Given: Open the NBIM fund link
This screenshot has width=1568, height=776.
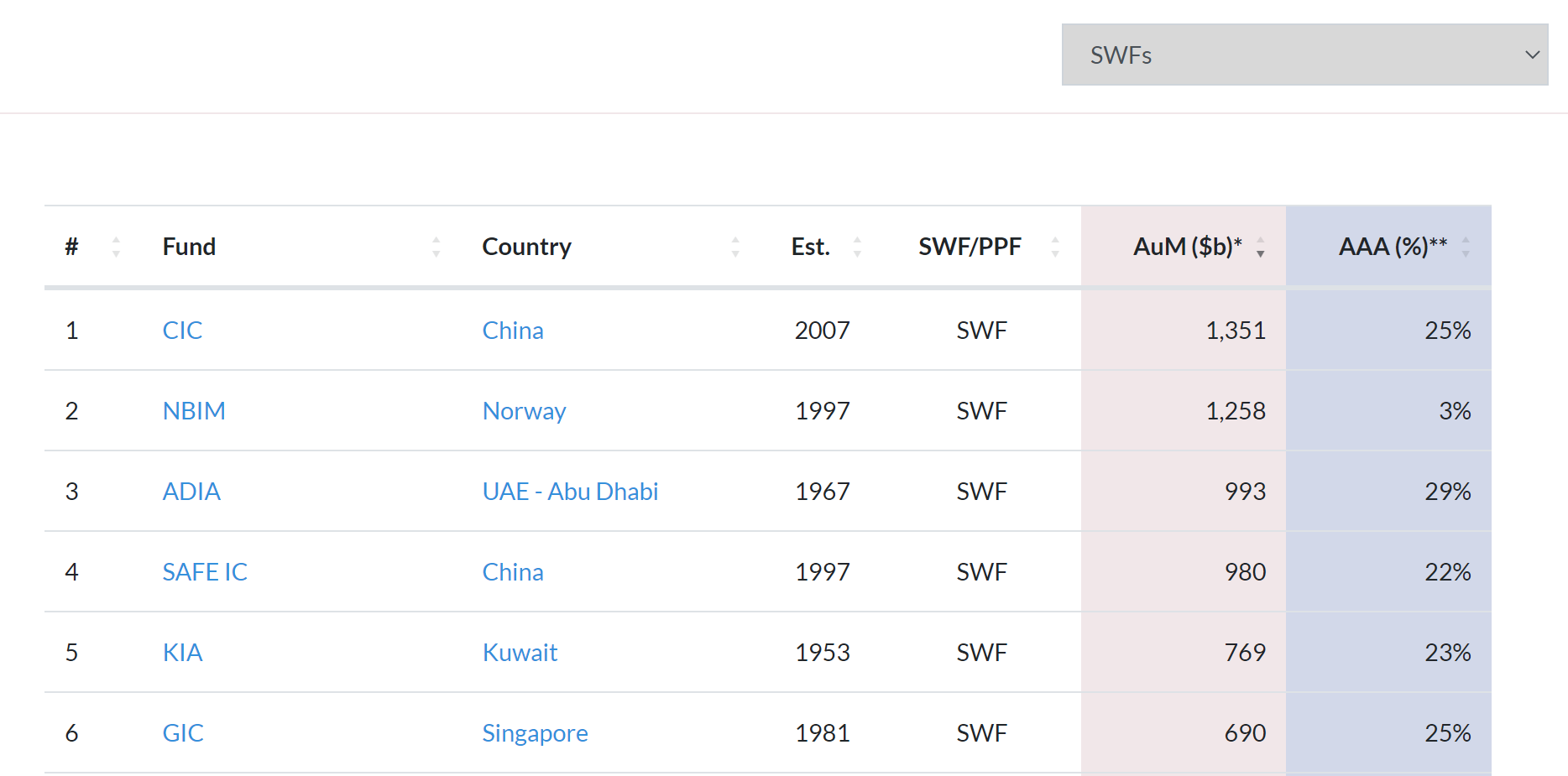Looking at the screenshot, I should [194, 410].
